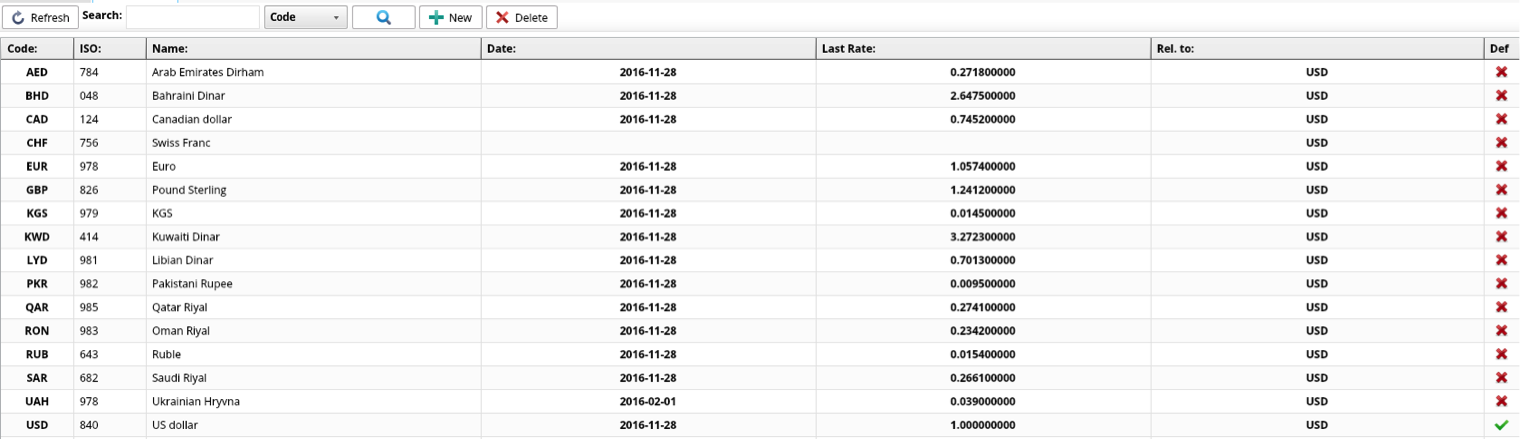Image resolution: width=1520 pixels, height=440 pixels.
Task: Toggle default red X for EUR row
Action: (x=1500, y=166)
